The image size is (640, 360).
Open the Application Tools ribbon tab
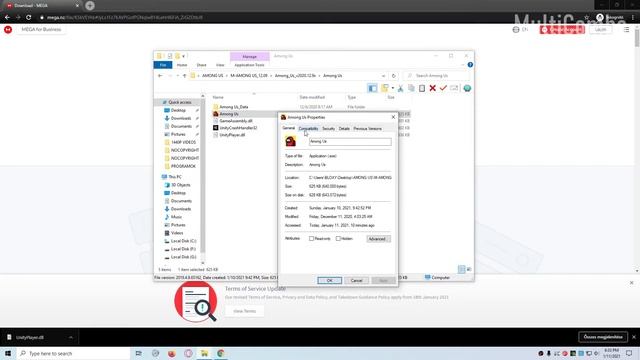pyautogui.click(x=249, y=65)
